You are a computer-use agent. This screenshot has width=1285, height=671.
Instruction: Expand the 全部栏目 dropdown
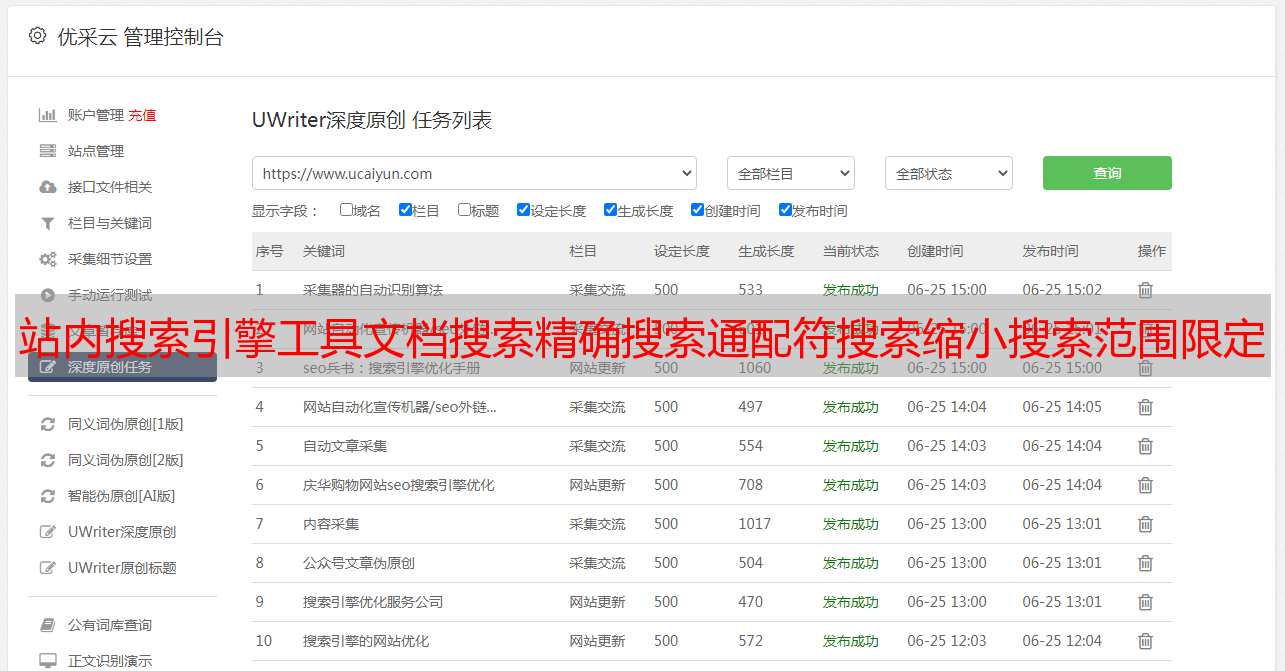click(790, 173)
